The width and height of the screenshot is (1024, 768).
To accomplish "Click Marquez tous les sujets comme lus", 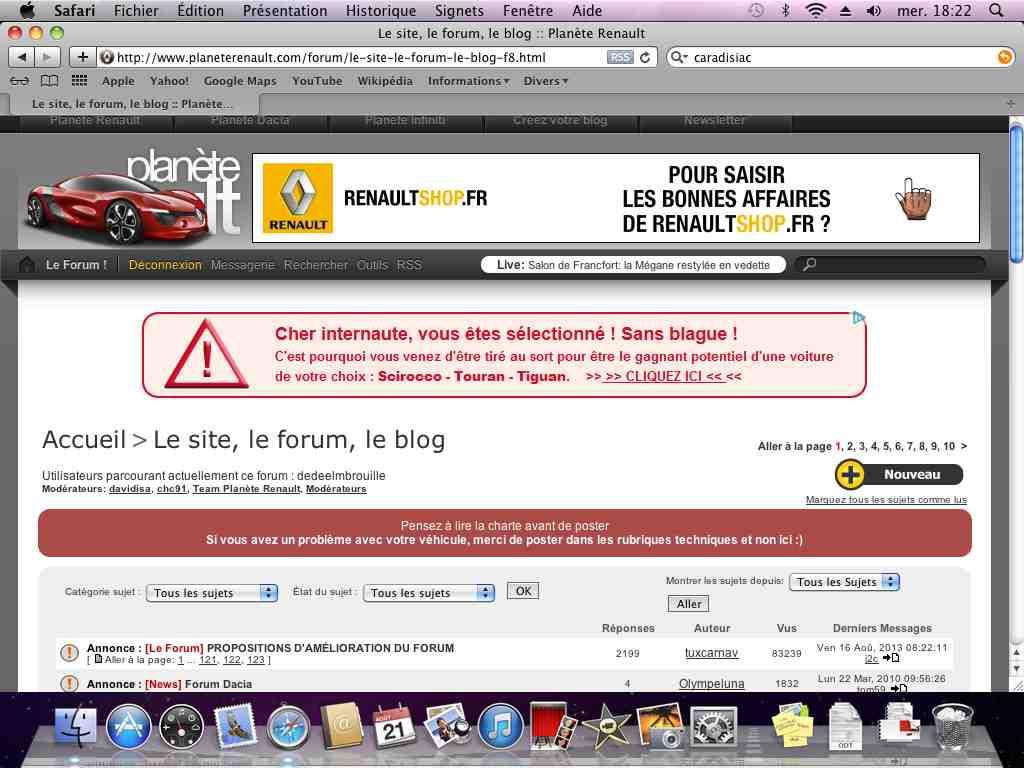I will tap(886, 500).
